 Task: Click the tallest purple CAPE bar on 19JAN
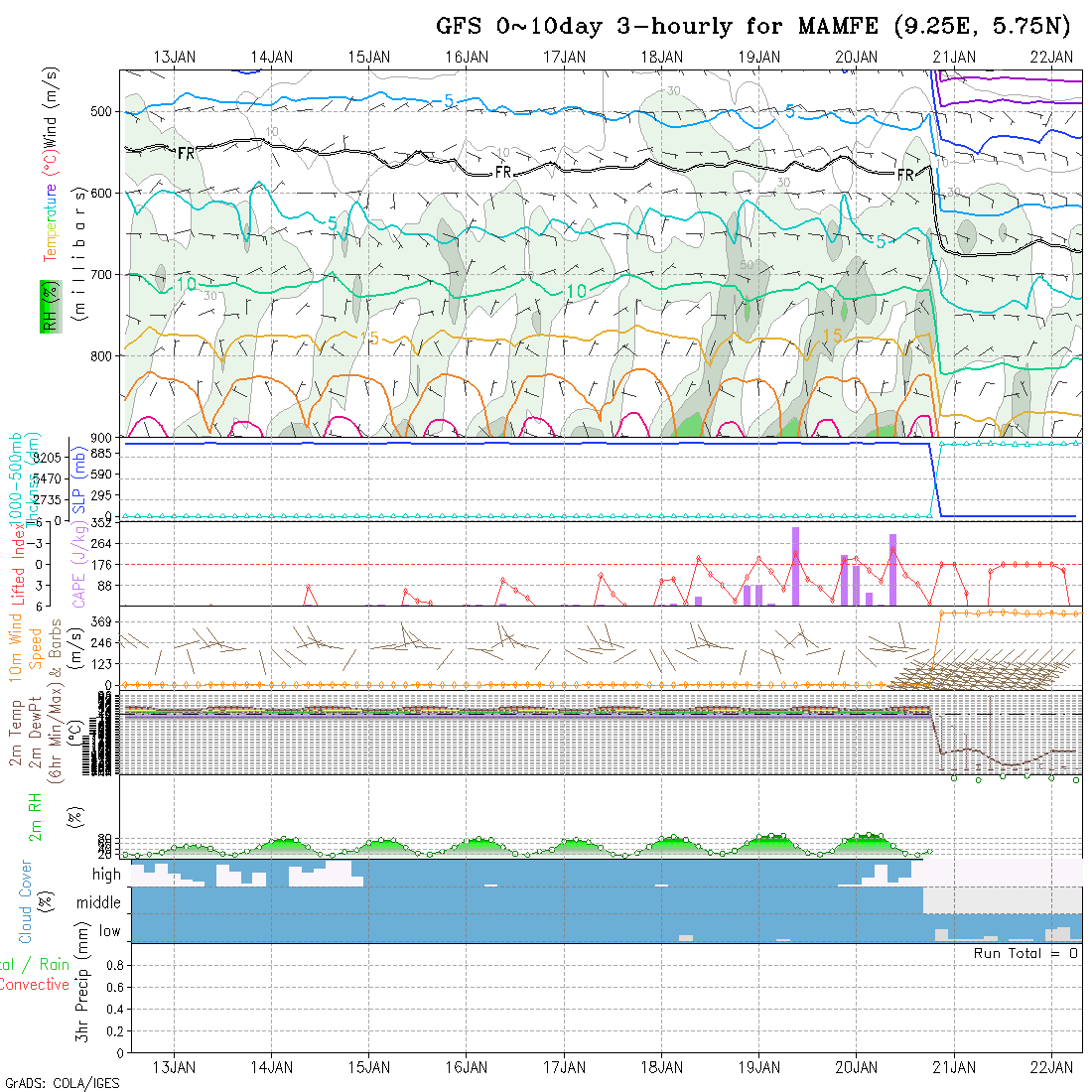[x=795, y=566]
